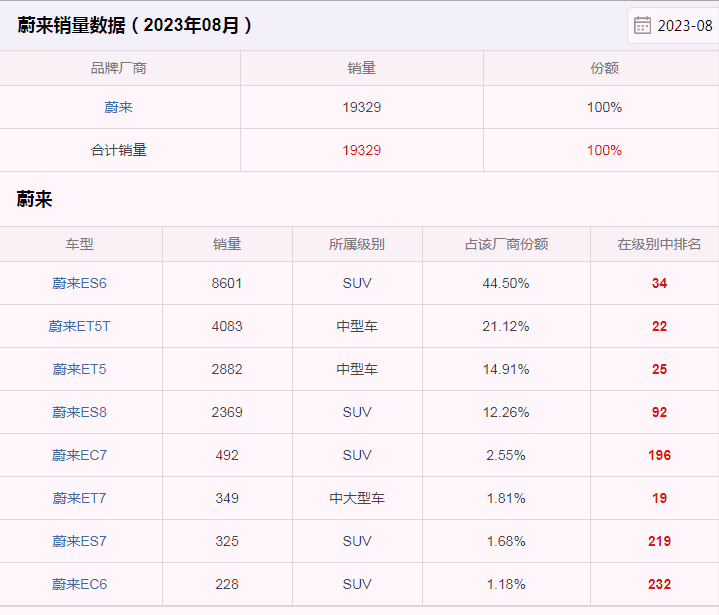Open the 蔚来EC6 model link

pos(79,584)
